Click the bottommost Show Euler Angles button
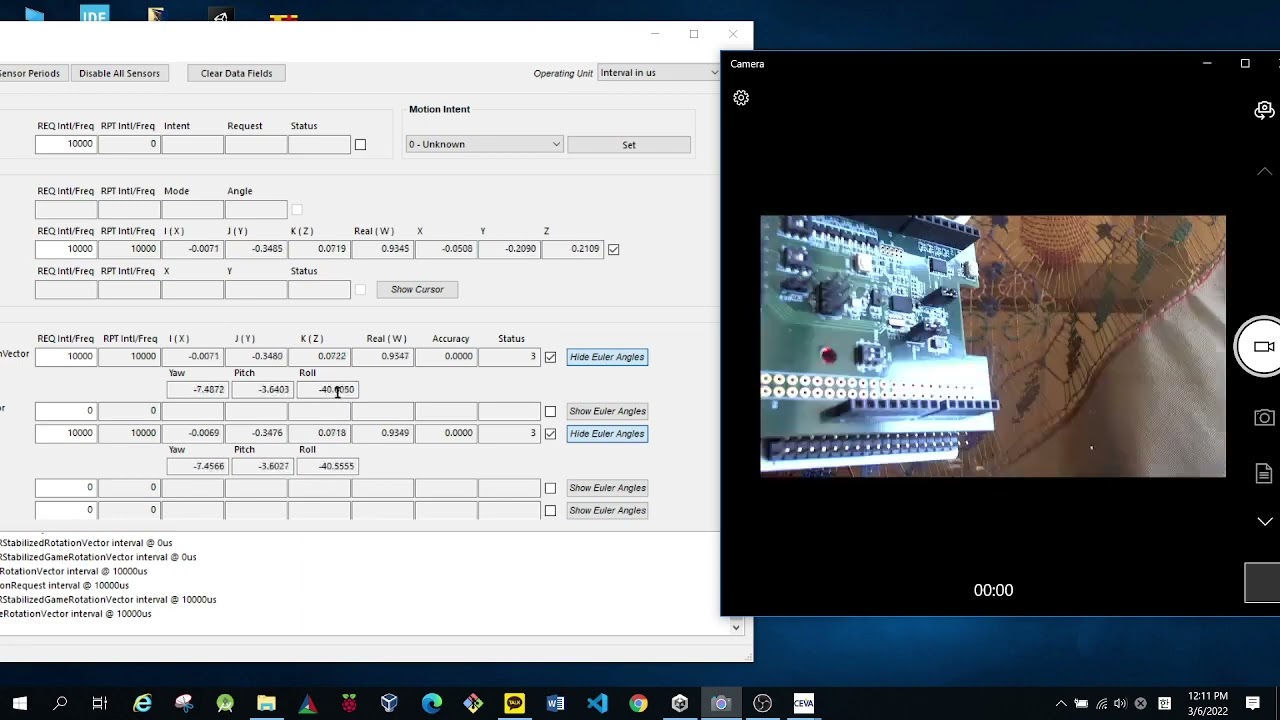Screen dimensions: 1280x720 coord(607,510)
